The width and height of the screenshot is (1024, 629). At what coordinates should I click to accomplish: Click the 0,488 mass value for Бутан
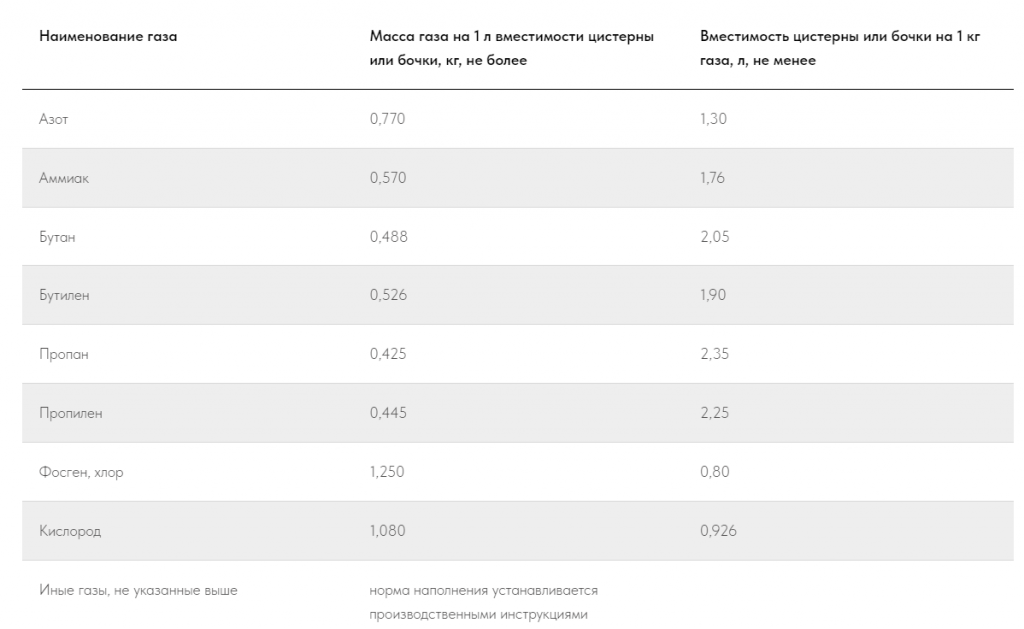click(389, 236)
